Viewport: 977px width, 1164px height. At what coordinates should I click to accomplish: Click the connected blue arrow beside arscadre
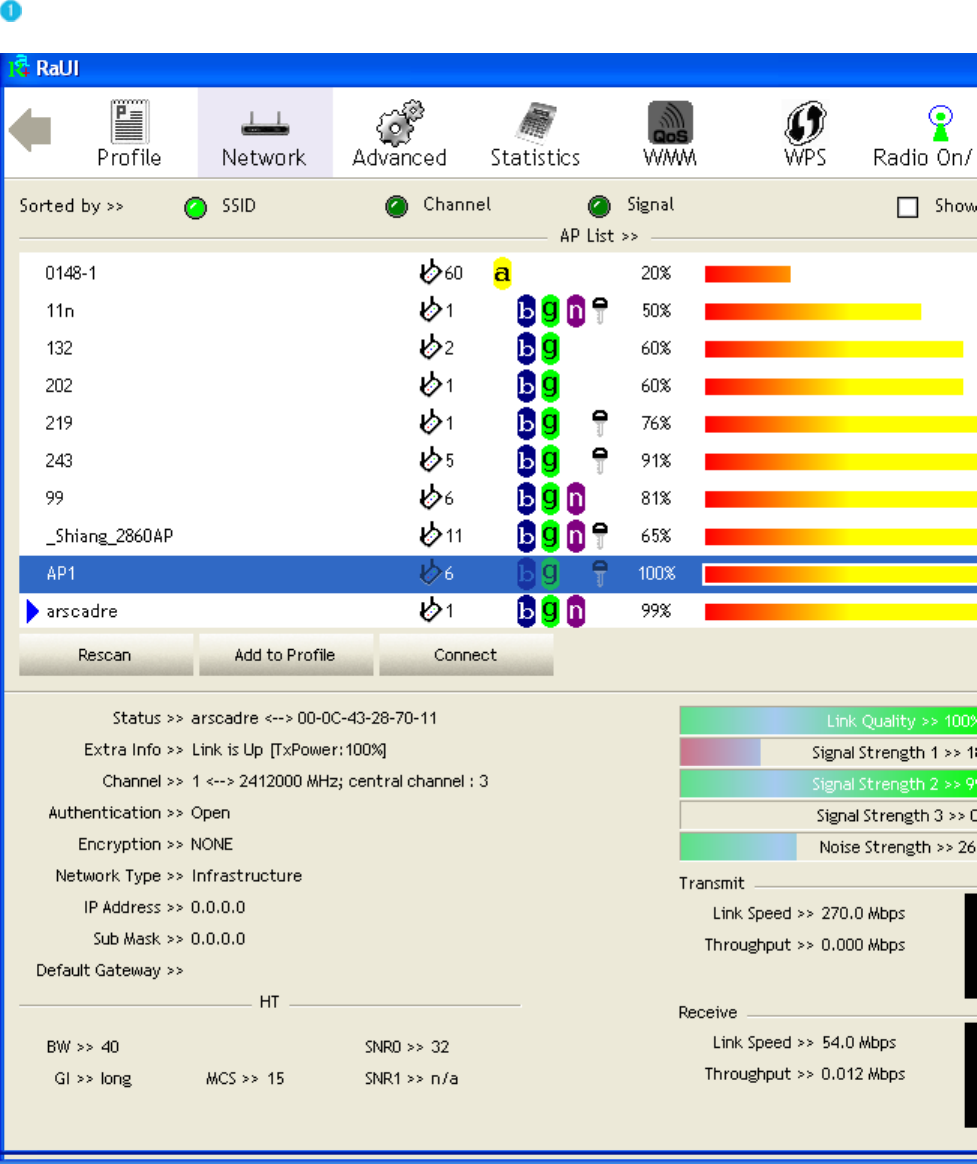click(32, 611)
